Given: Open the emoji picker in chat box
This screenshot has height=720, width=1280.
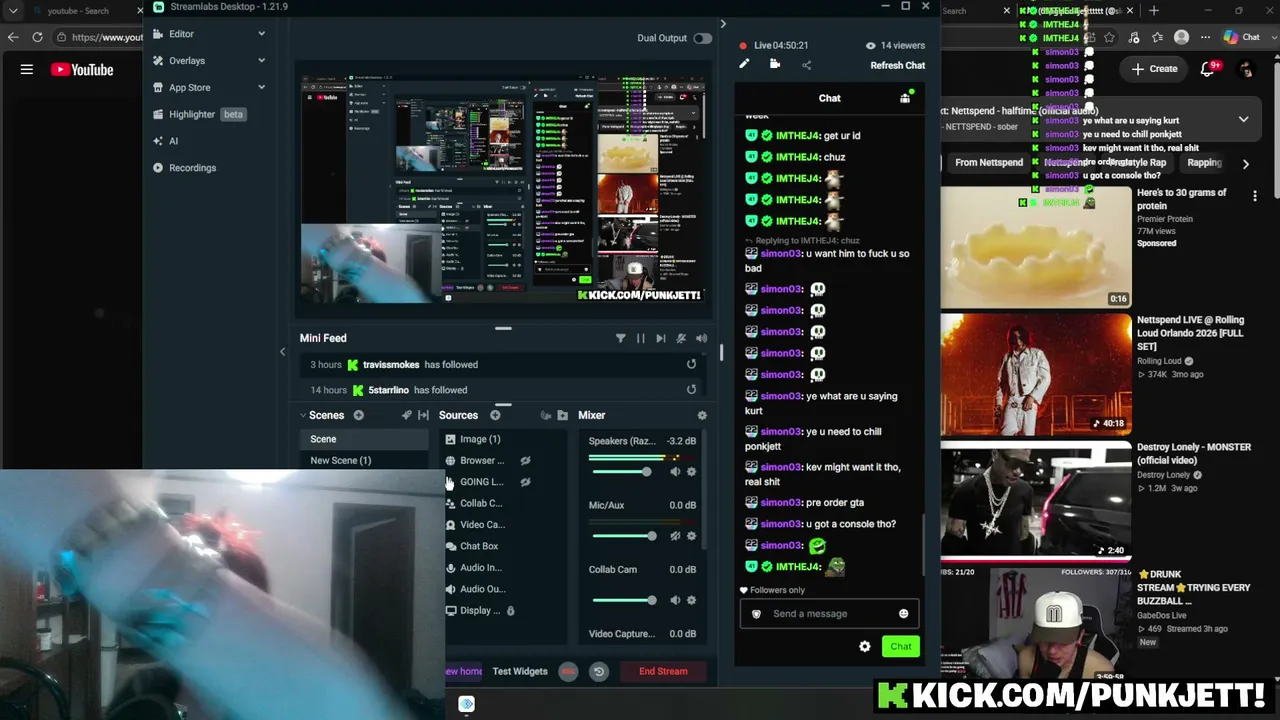Looking at the screenshot, I should (x=903, y=614).
